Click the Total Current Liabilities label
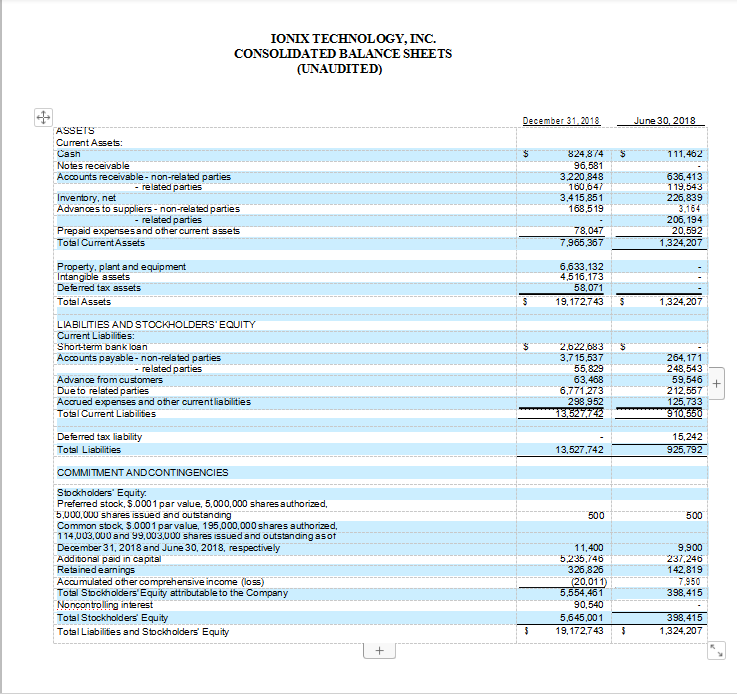The width and height of the screenshot is (737, 694). click(x=106, y=414)
